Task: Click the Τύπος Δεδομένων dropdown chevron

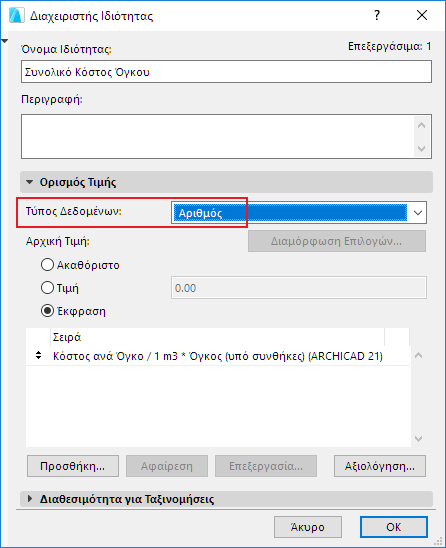Action: click(418, 212)
